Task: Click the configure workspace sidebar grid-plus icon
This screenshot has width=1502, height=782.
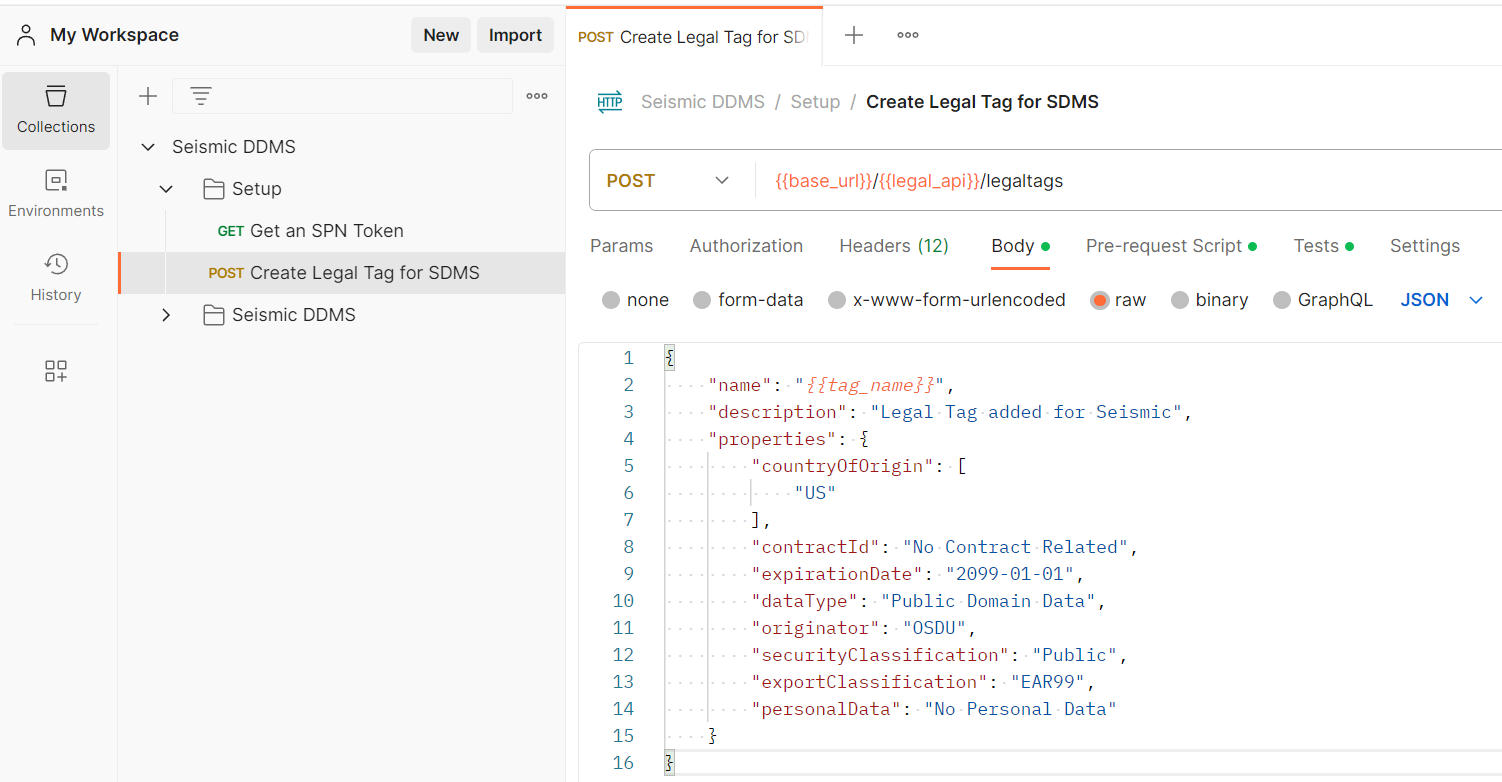Action: [x=56, y=372]
